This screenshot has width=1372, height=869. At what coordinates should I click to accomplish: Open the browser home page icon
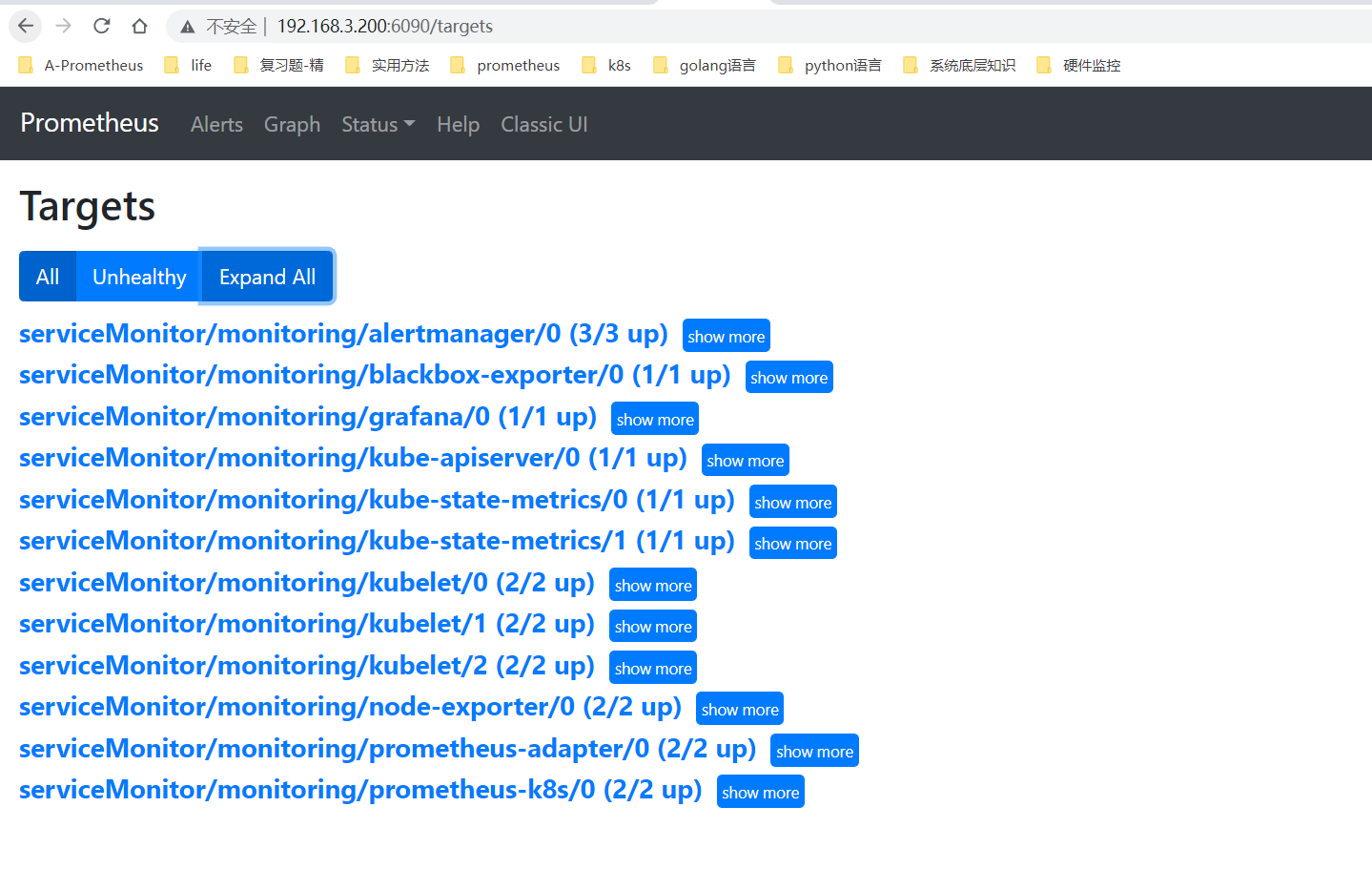[x=140, y=26]
